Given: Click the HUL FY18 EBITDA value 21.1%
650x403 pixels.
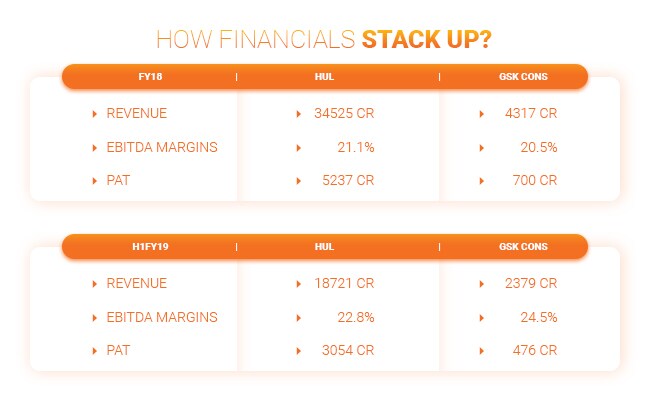Looking at the screenshot, I should [356, 148].
